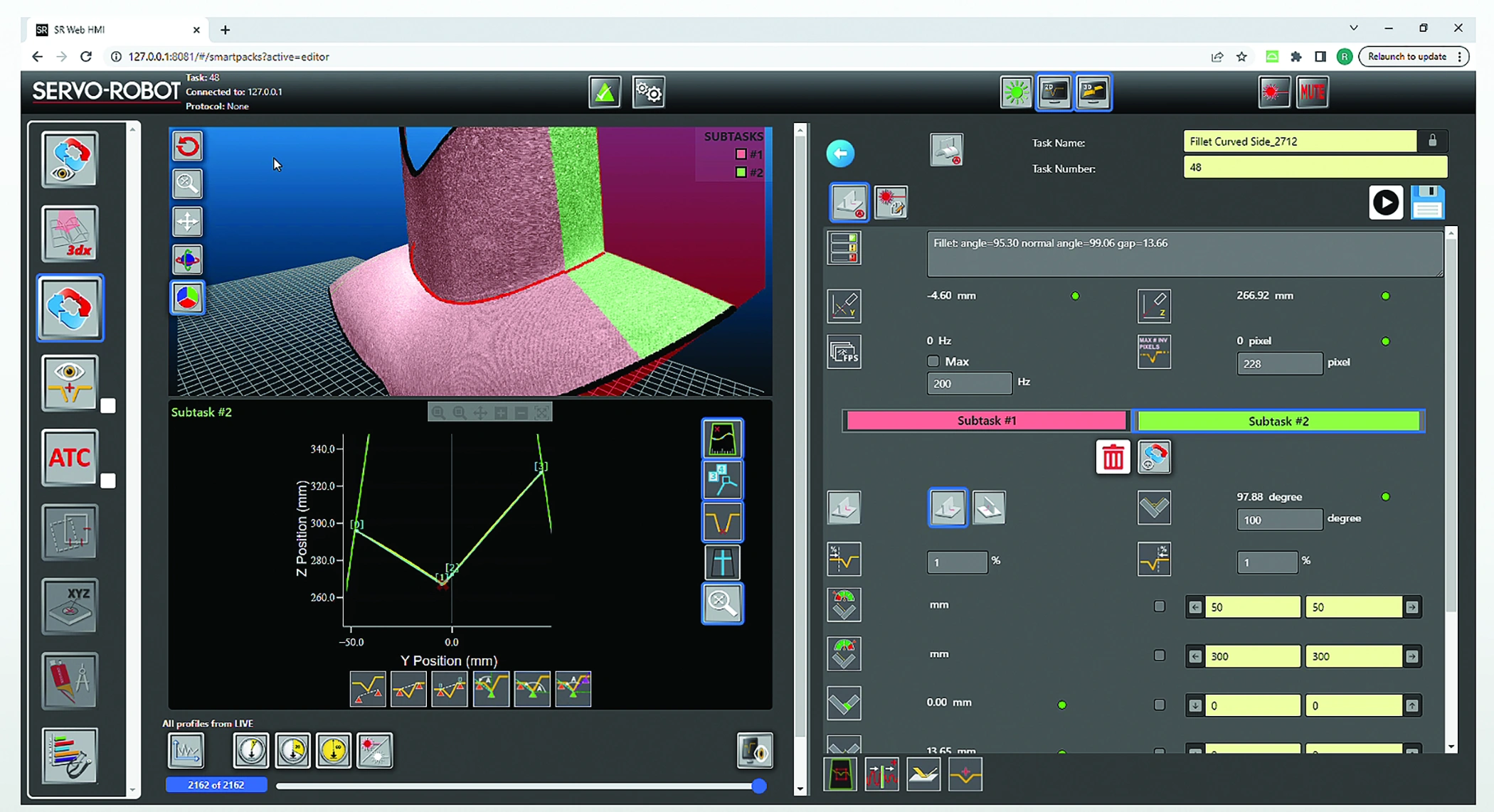Click the right arrow of the 300 range
The height and width of the screenshot is (812, 1494).
[1412, 656]
